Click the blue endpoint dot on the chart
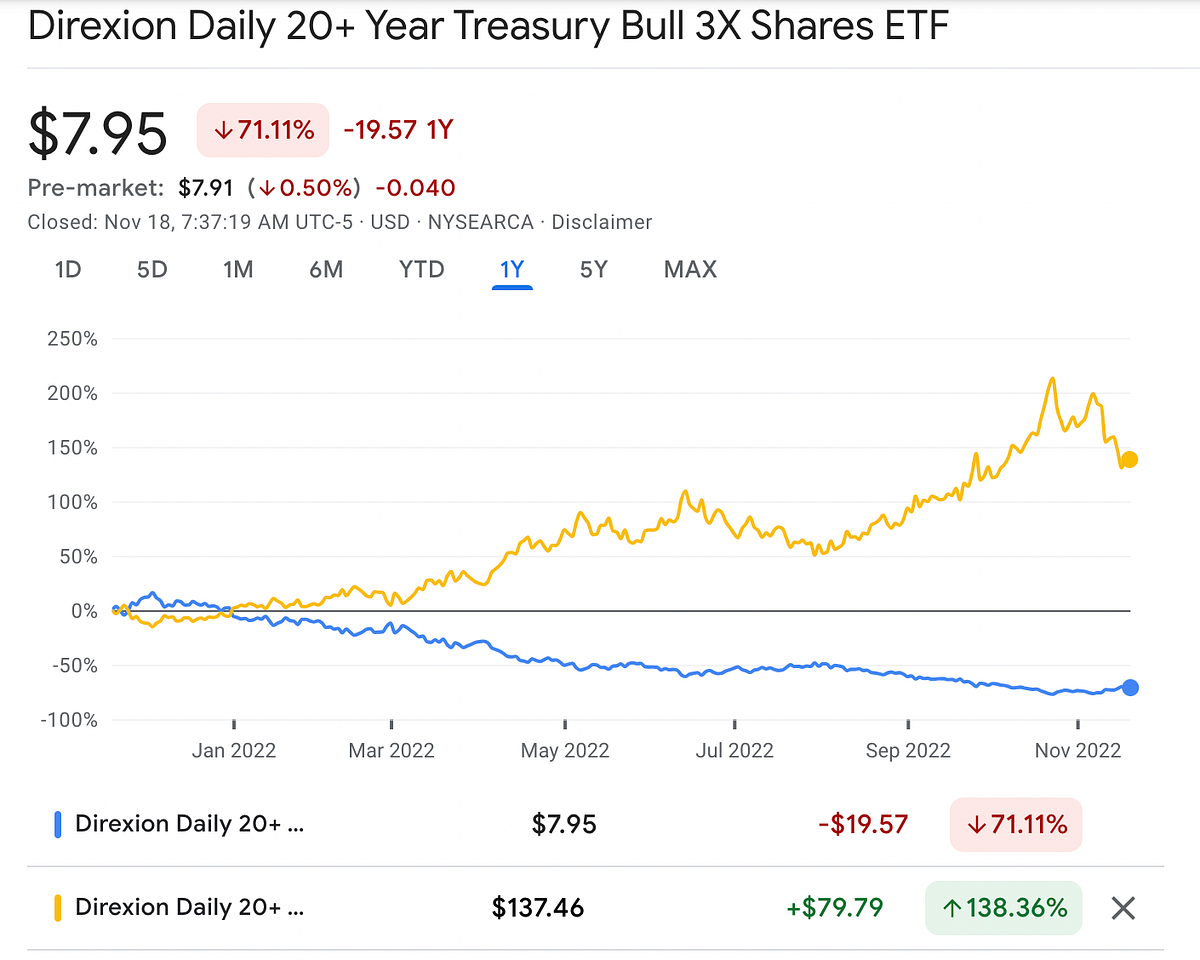 (x=1129, y=687)
